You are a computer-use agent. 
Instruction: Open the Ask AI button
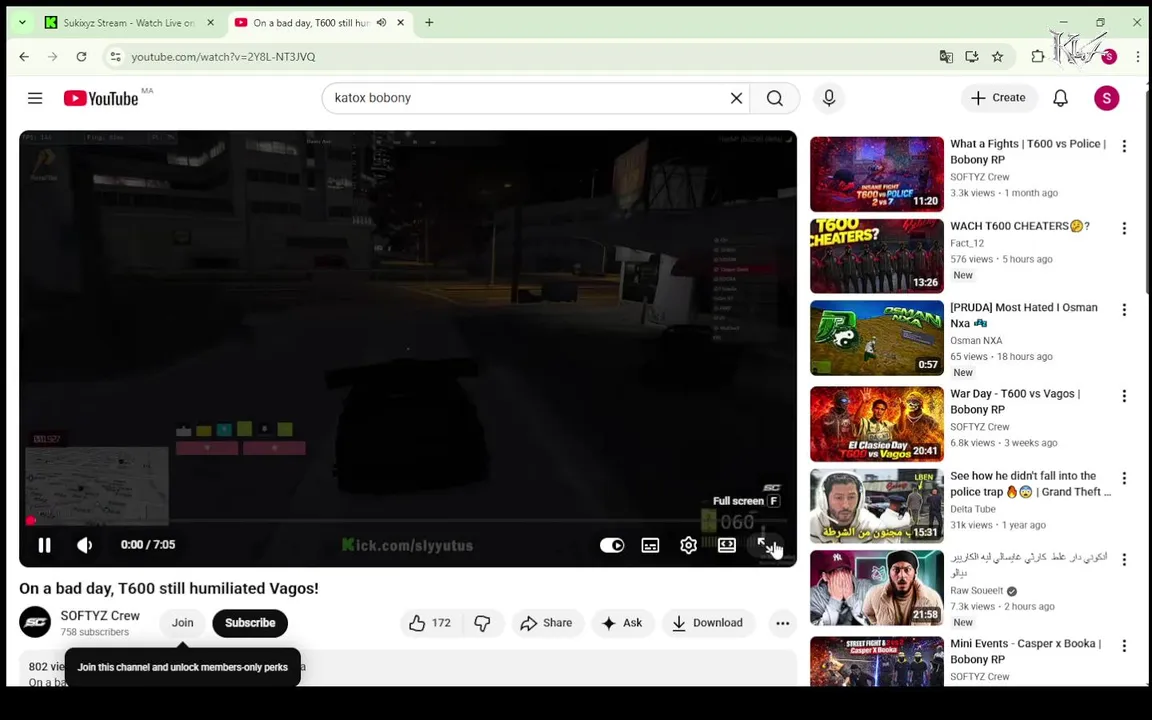622,623
